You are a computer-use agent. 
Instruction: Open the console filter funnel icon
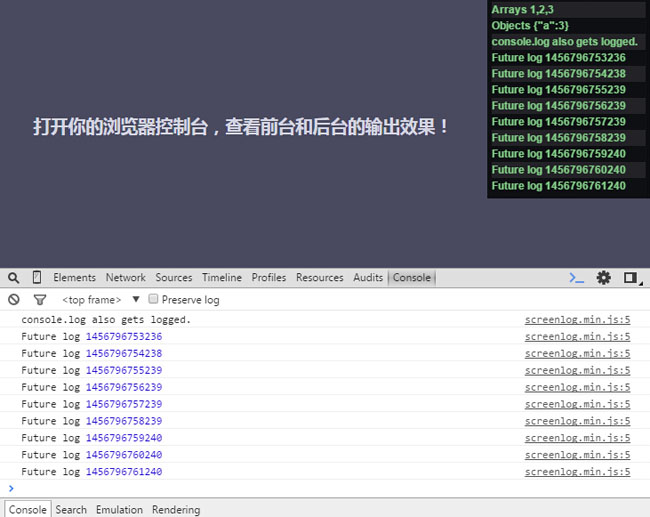click(x=40, y=300)
